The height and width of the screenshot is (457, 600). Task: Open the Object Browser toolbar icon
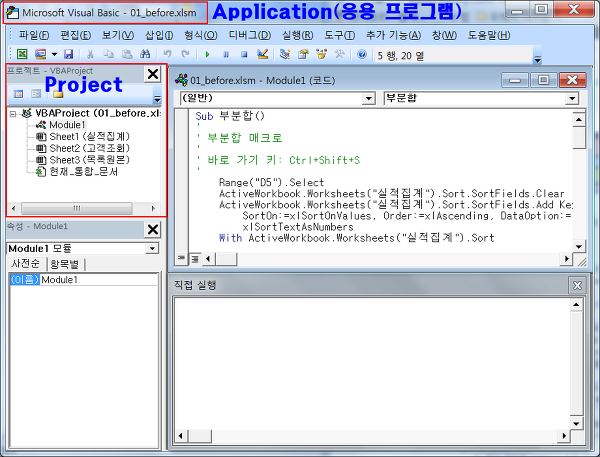point(321,54)
